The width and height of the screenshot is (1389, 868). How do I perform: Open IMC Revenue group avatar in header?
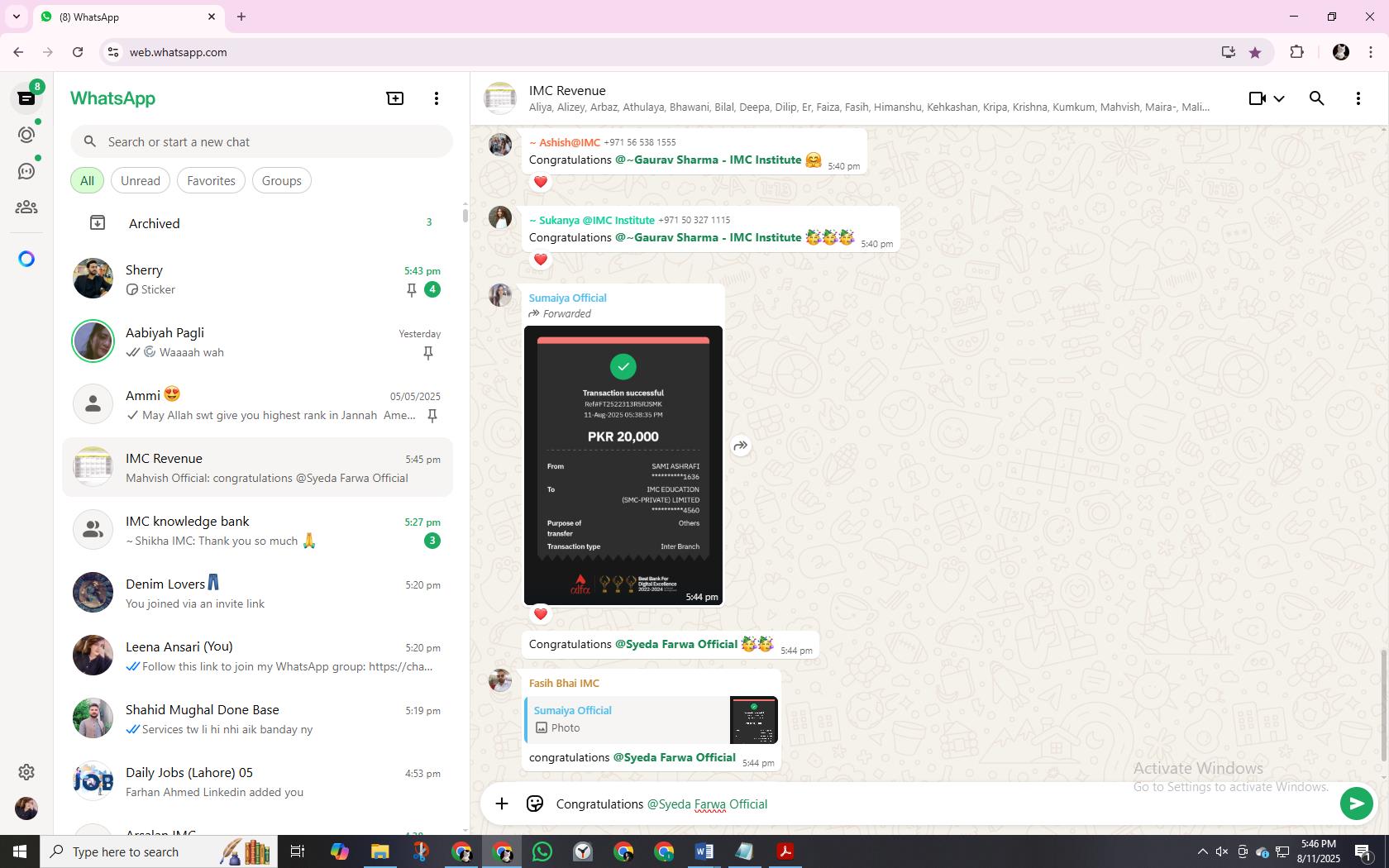point(500,98)
